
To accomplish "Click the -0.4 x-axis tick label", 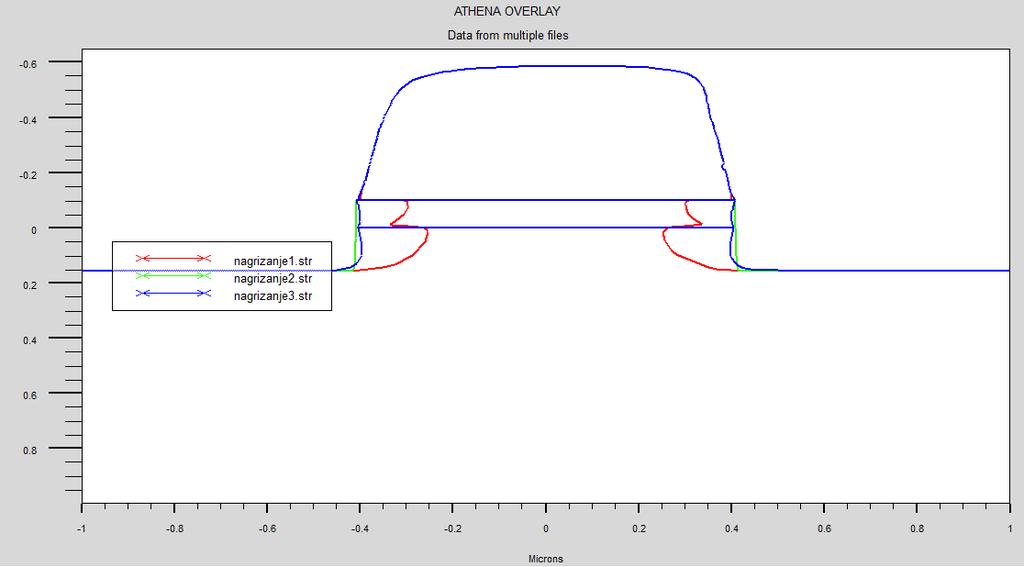I will pos(360,529).
